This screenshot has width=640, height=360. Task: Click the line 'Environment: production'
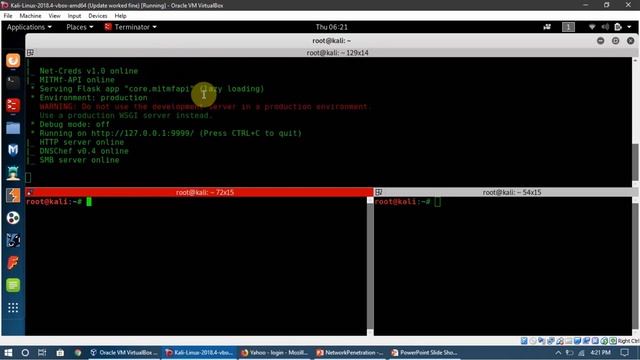coord(93,98)
